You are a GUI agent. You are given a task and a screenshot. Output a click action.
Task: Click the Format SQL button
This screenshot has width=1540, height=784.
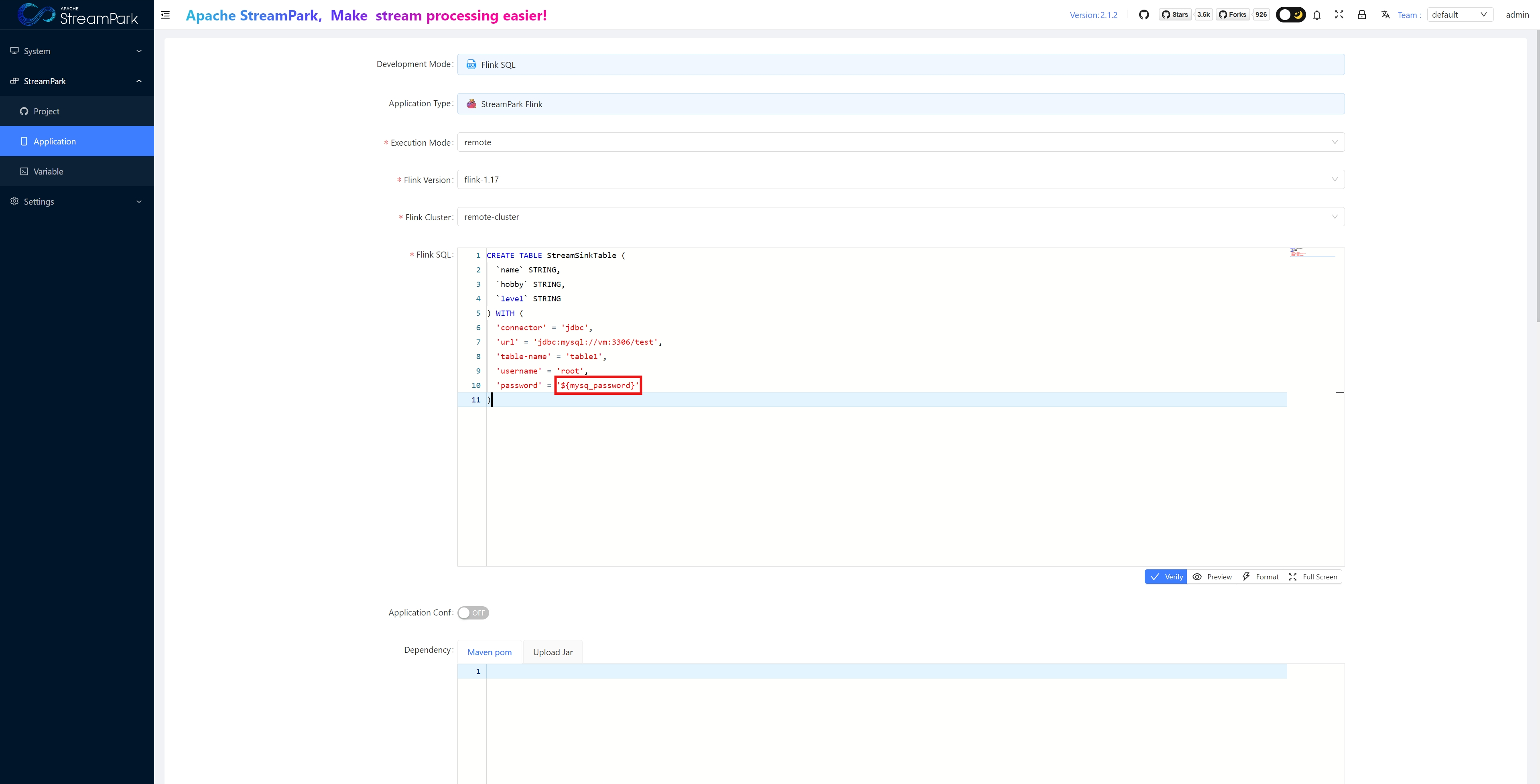coord(1260,577)
